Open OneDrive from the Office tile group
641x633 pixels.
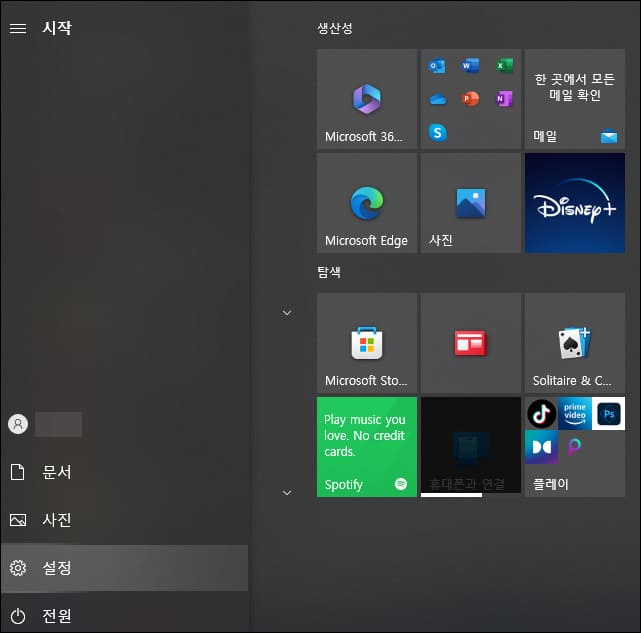(x=437, y=99)
